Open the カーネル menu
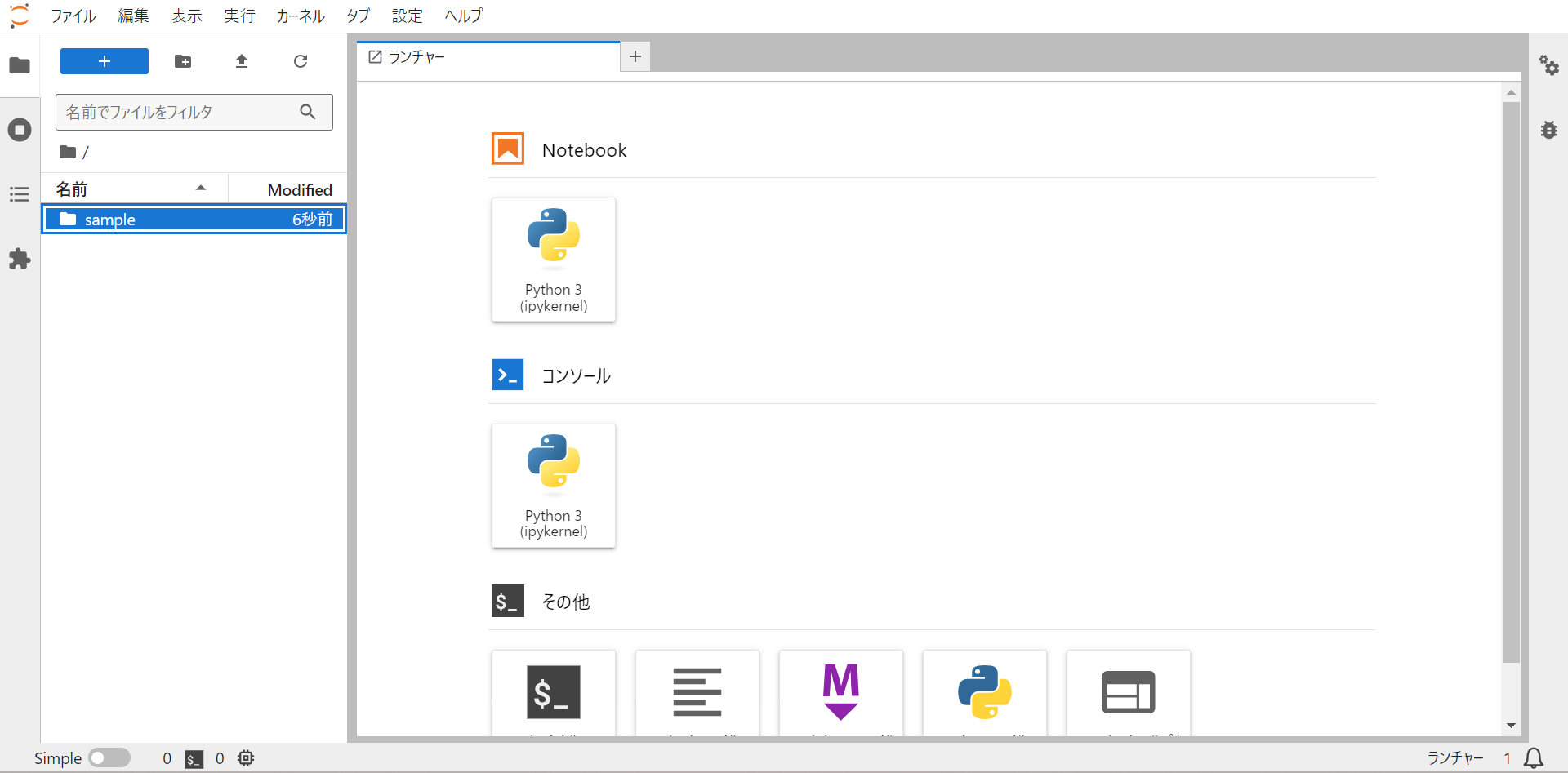Viewport: 1568px width, 773px height. click(300, 16)
